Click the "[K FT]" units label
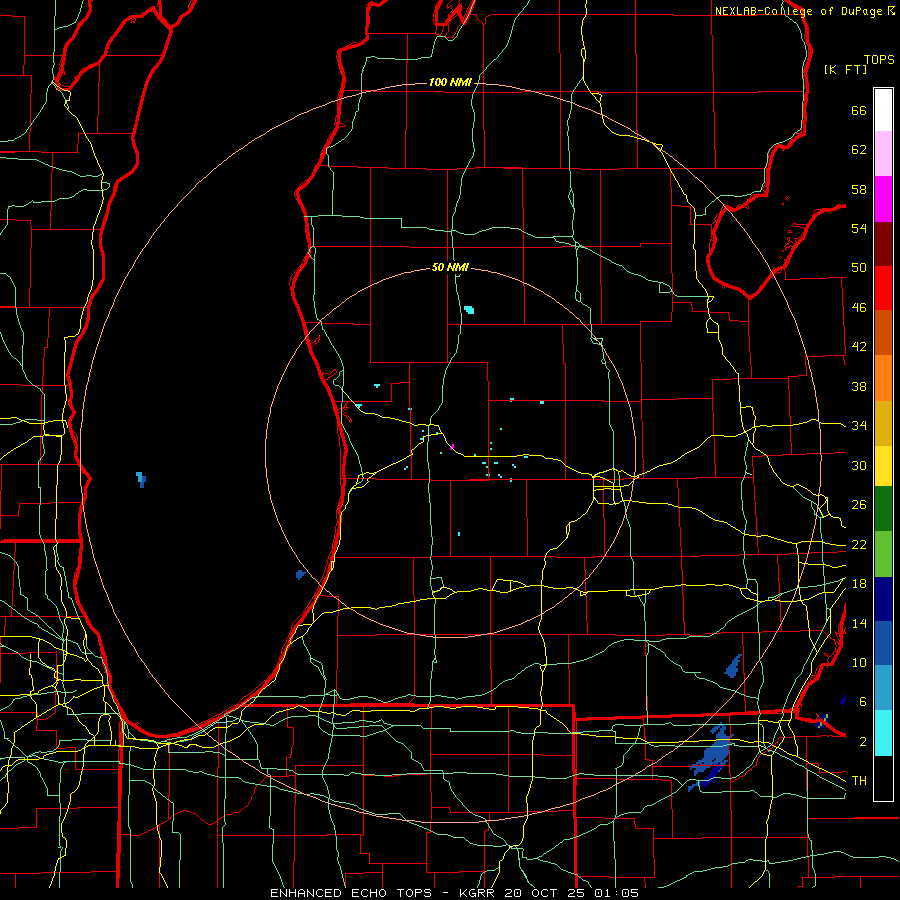 tap(845, 69)
